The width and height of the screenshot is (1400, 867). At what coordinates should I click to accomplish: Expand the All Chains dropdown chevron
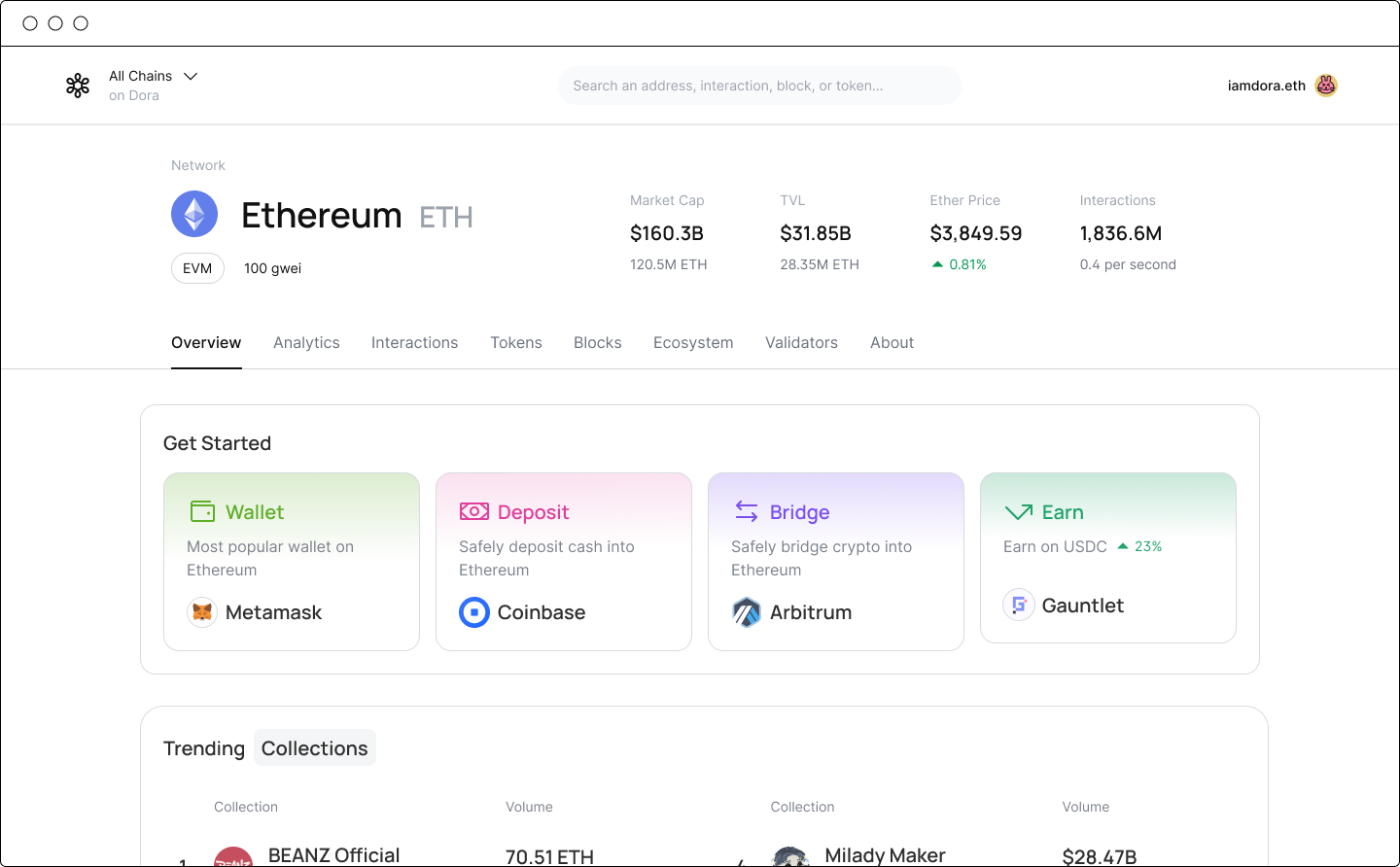click(191, 76)
